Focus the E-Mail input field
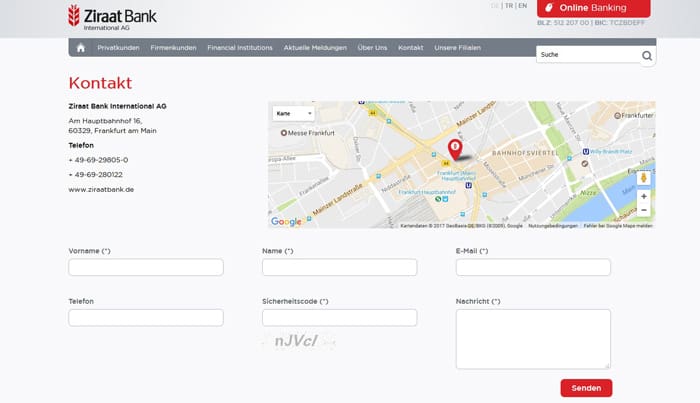The image size is (700, 403). coord(533,267)
